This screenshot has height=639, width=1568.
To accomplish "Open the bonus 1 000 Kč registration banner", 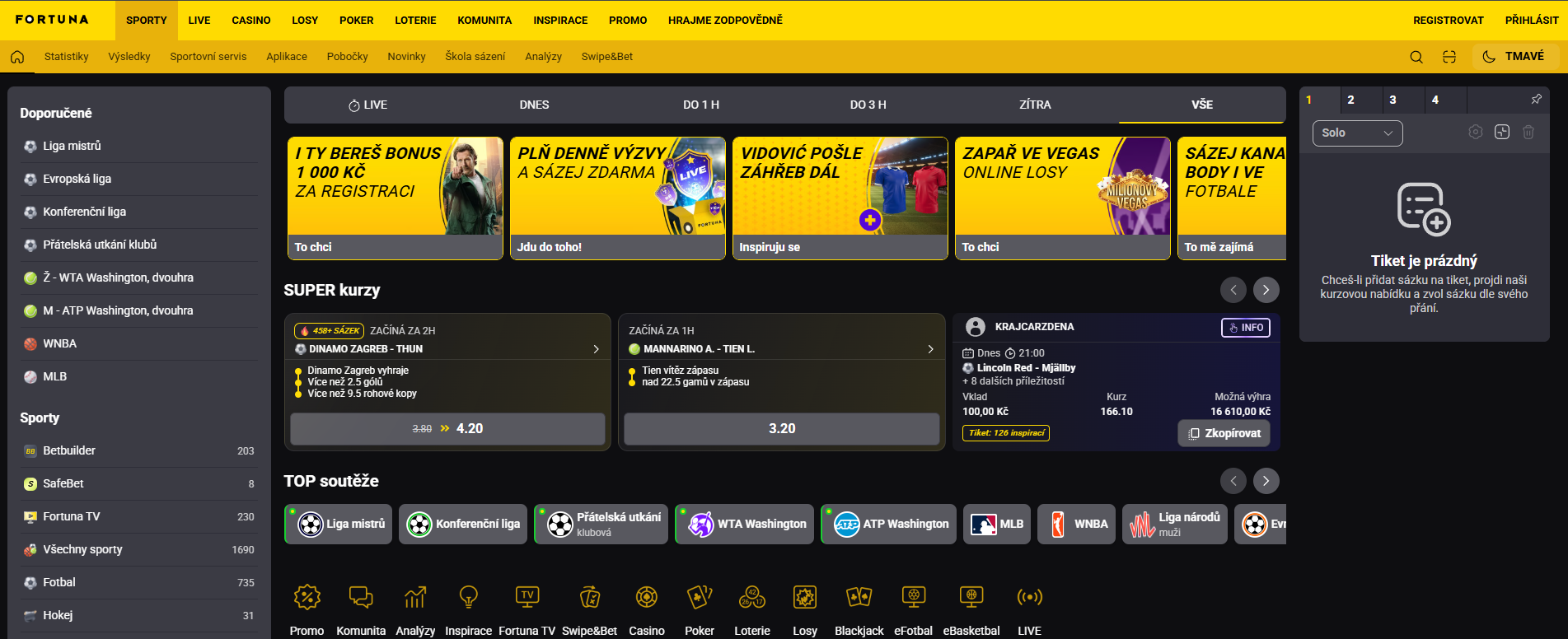I will tap(396, 198).
